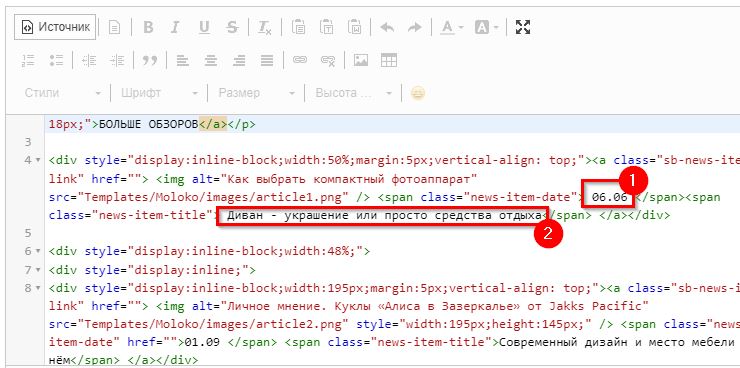740x368 pixels.
Task: Click the Insert Link icon
Action: pyautogui.click(x=300, y=60)
